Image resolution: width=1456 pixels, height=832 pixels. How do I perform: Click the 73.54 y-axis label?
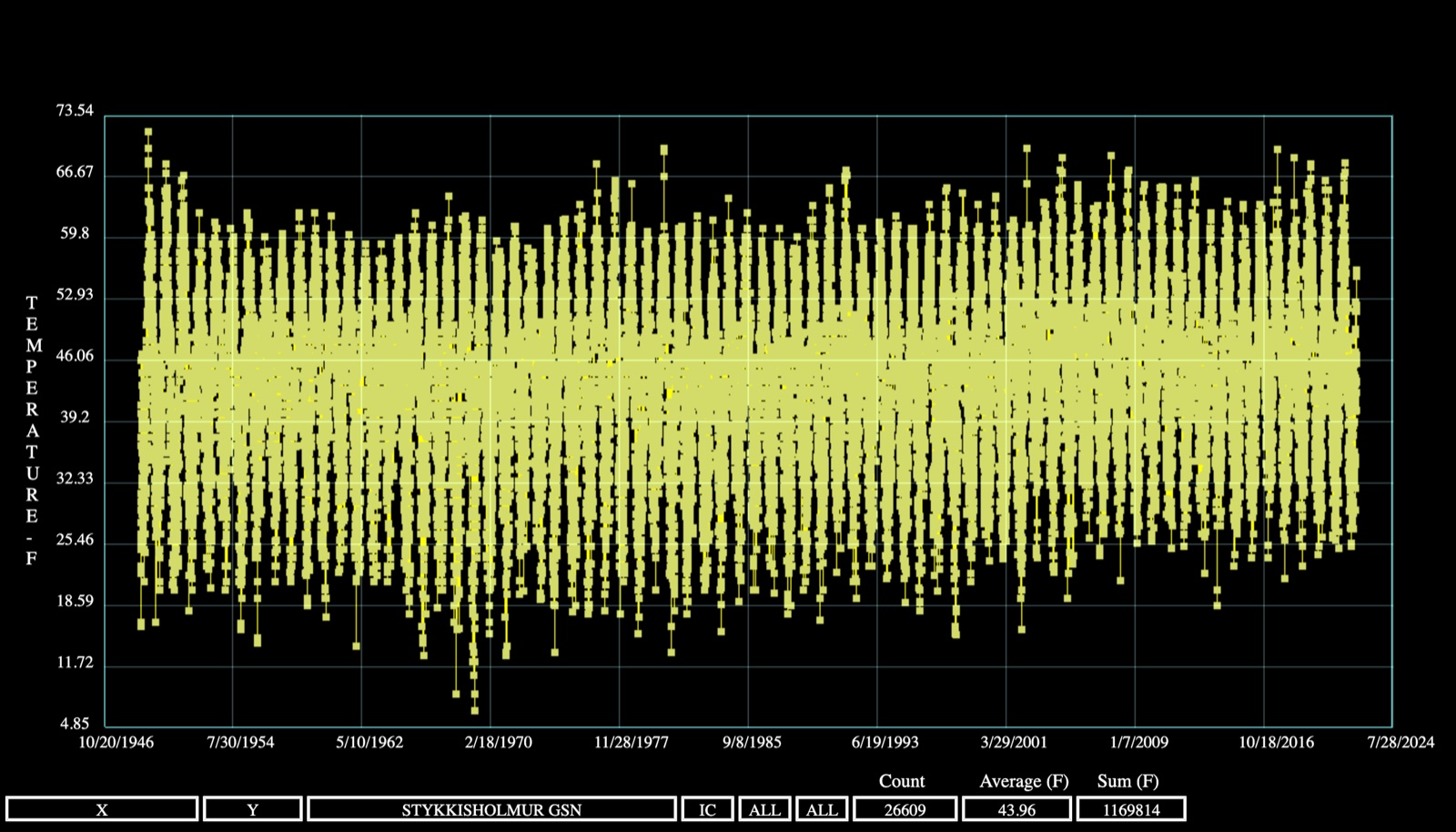tap(75, 111)
